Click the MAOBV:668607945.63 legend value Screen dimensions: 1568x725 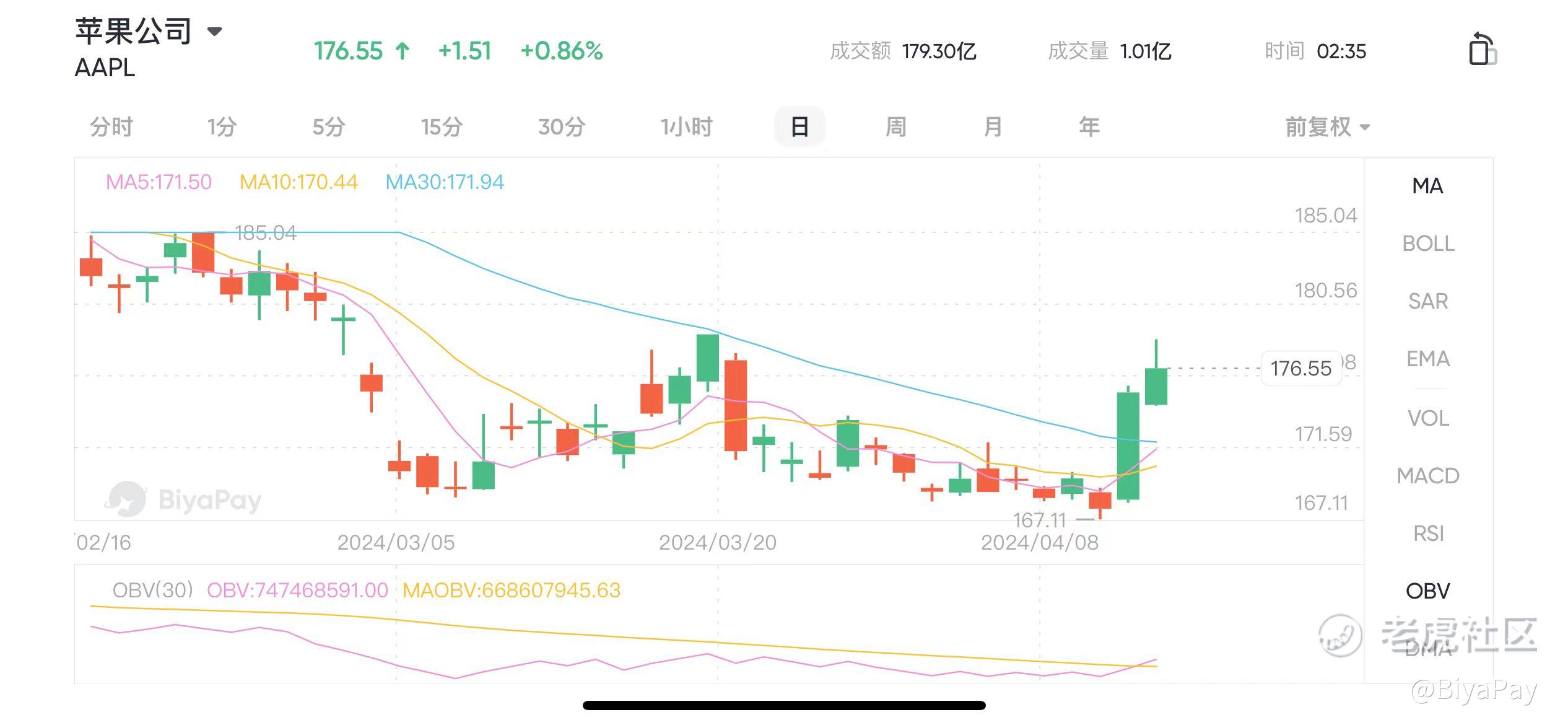coord(512,591)
